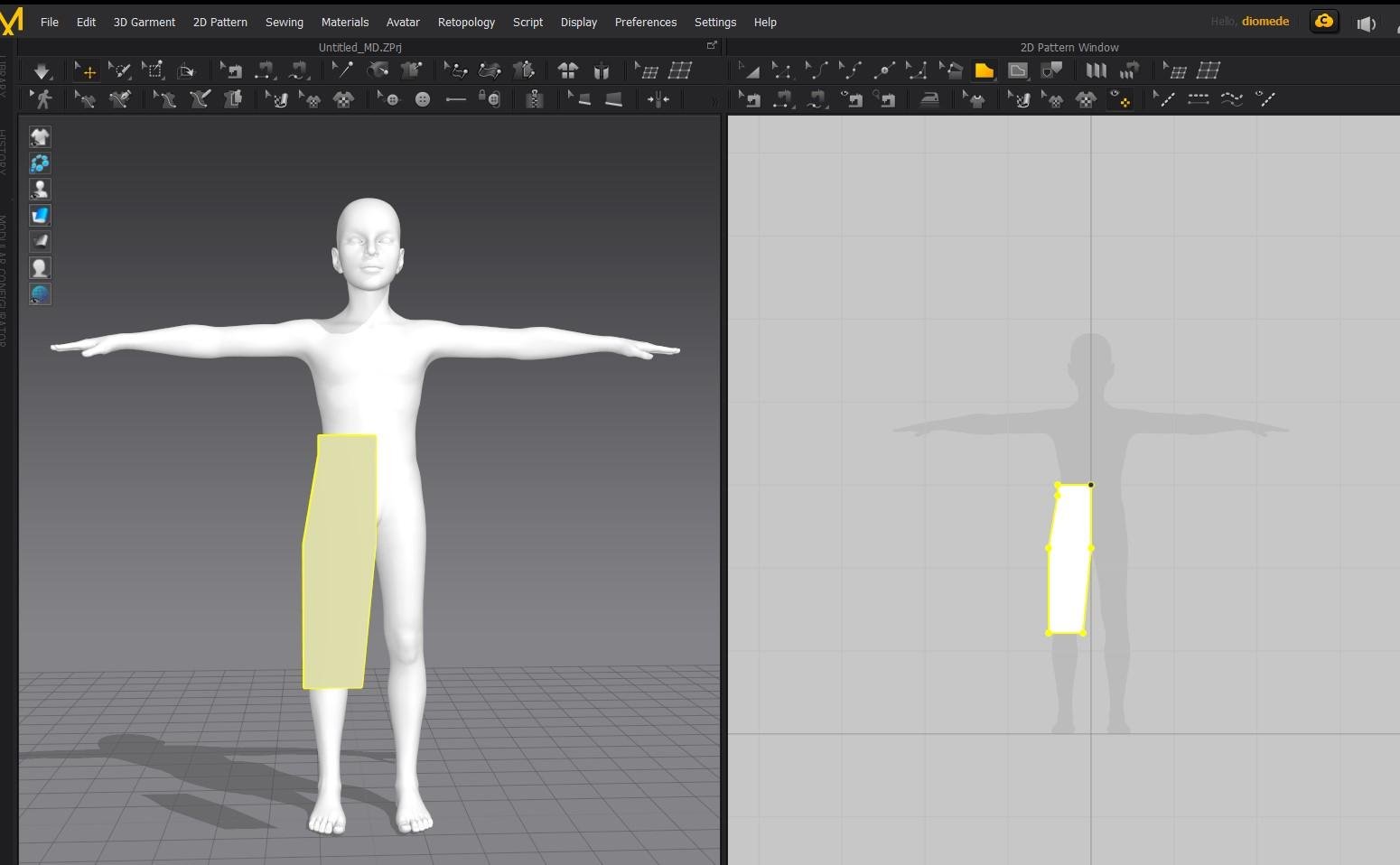Screen dimensions: 1400x865
Task: Expand the avatar head rendering style options
Action: tap(40, 268)
